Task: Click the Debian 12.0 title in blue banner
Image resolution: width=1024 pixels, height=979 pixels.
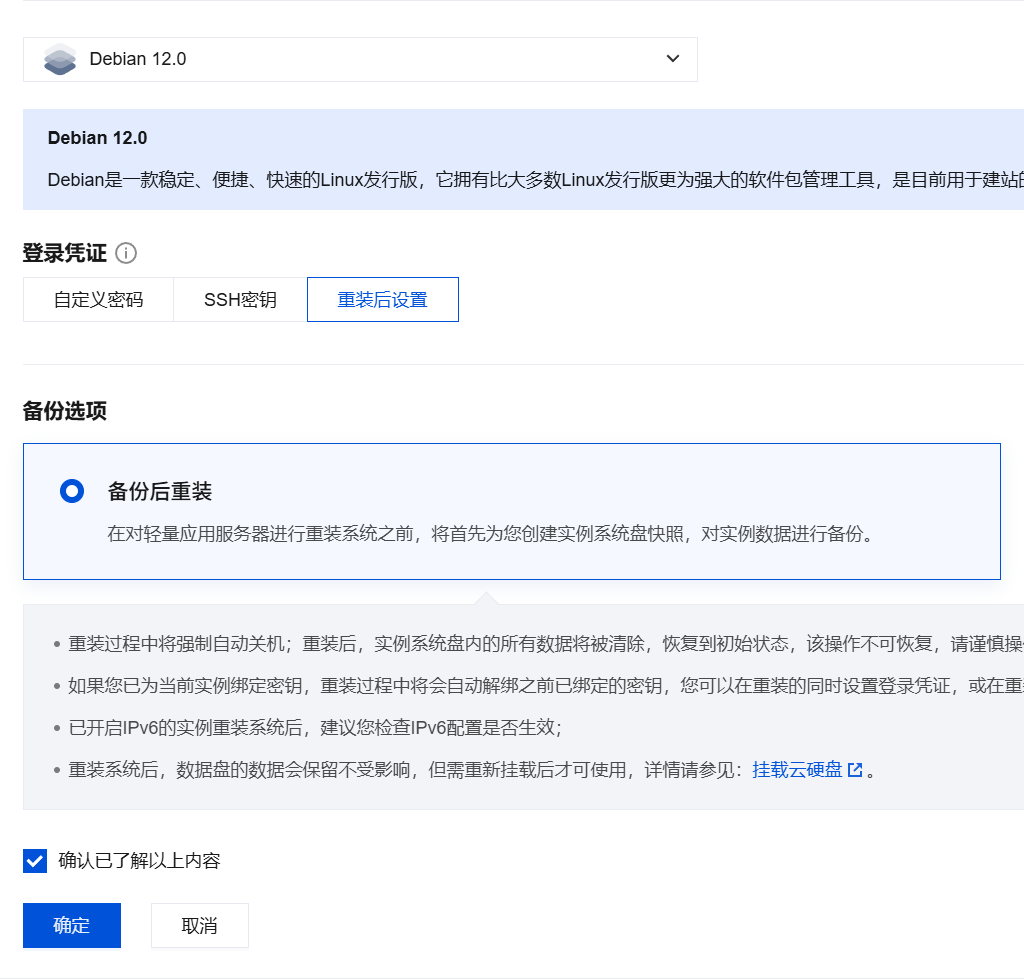Action: 97,138
